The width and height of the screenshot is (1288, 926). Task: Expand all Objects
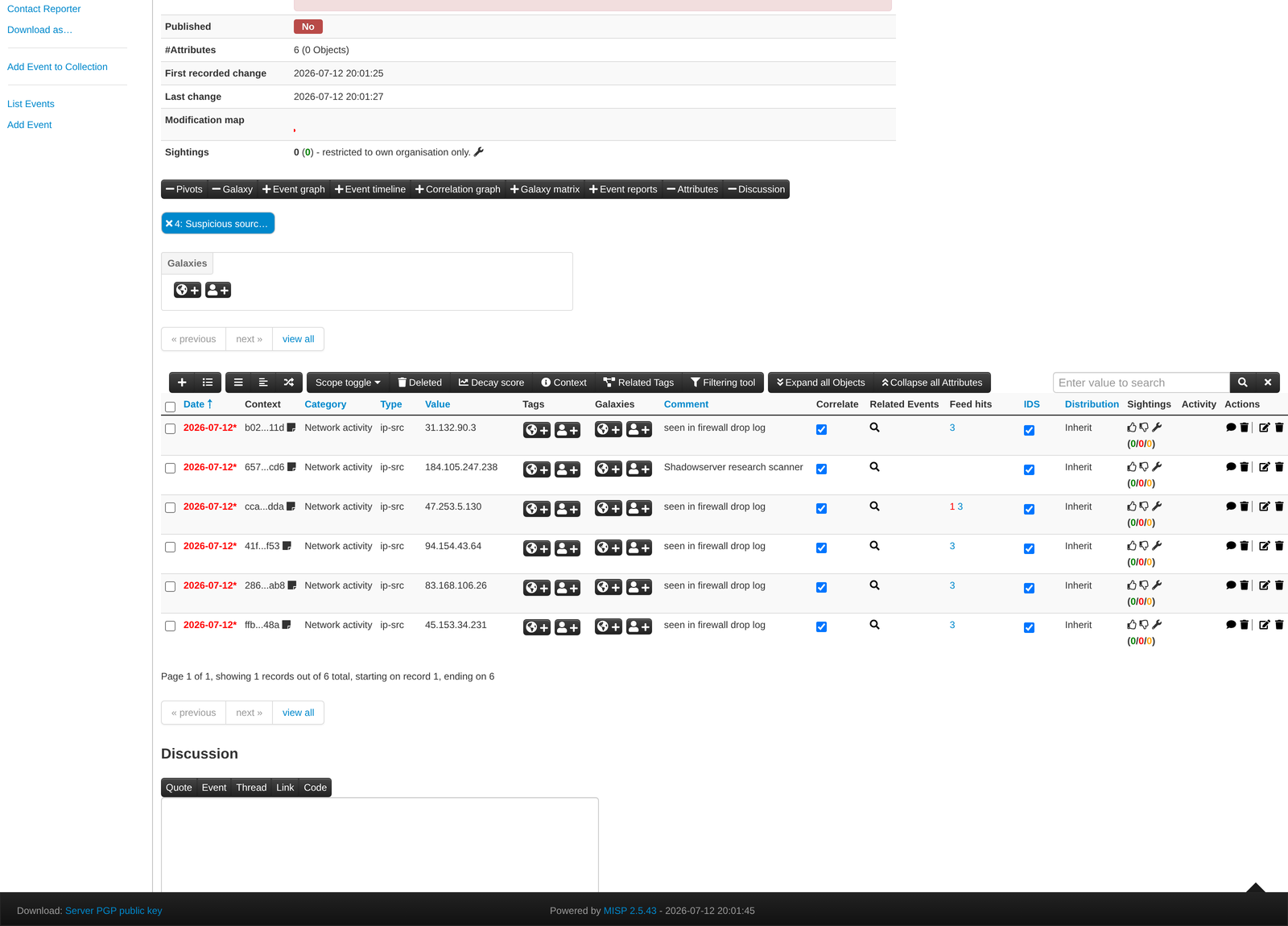point(820,382)
